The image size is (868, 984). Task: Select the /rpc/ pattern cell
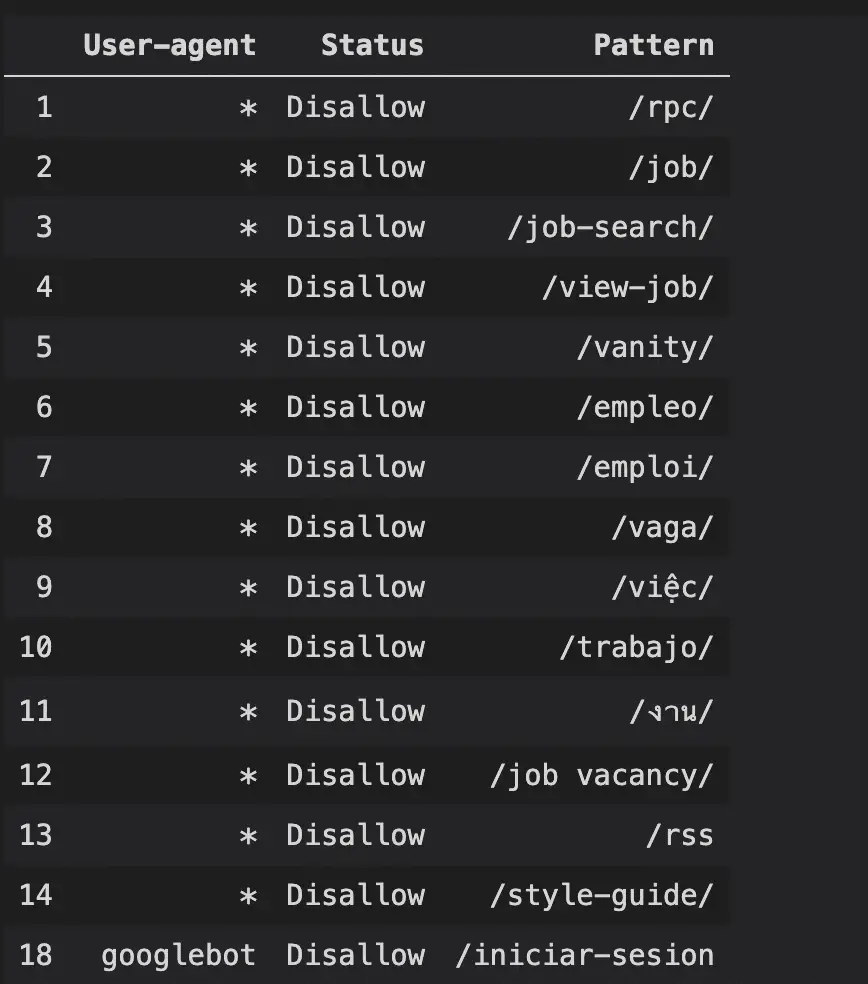pyautogui.click(x=671, y=108)
